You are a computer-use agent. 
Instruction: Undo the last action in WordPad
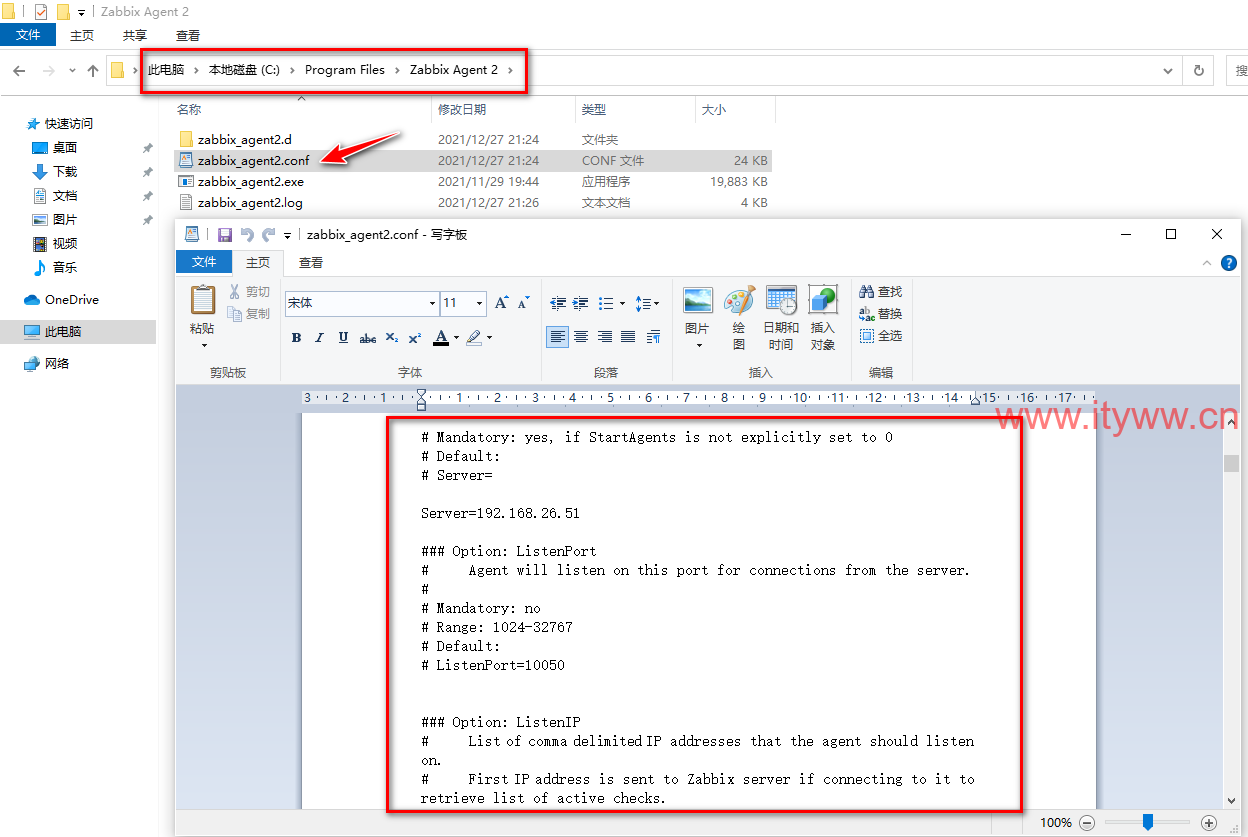click(x=247, y=235)
